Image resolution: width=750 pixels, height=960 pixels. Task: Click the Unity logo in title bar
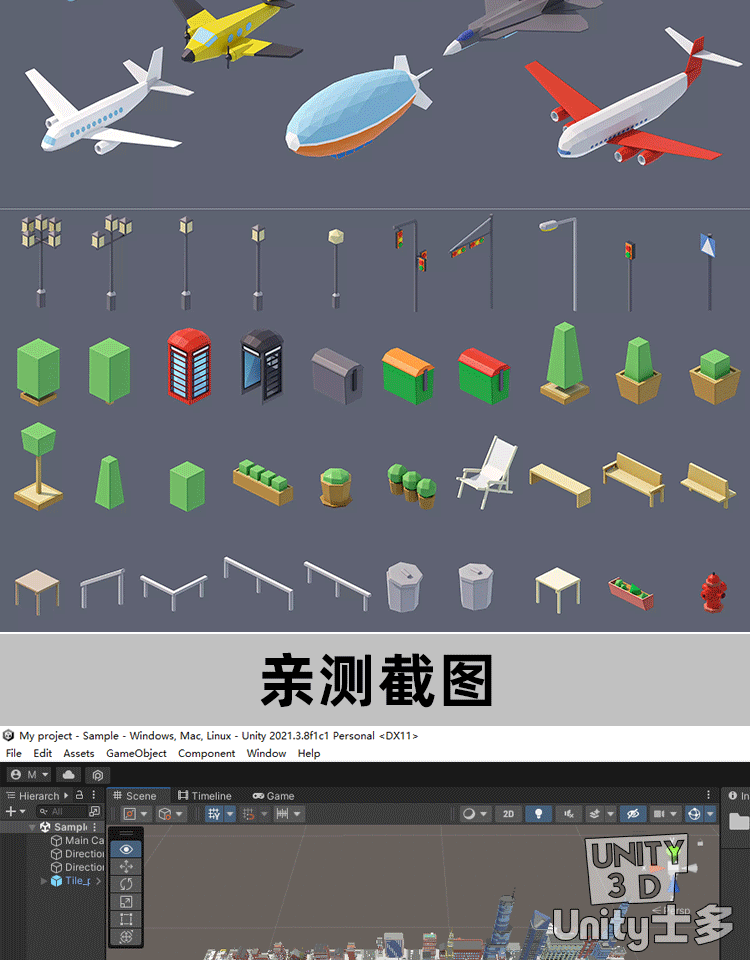click(8, 735)
